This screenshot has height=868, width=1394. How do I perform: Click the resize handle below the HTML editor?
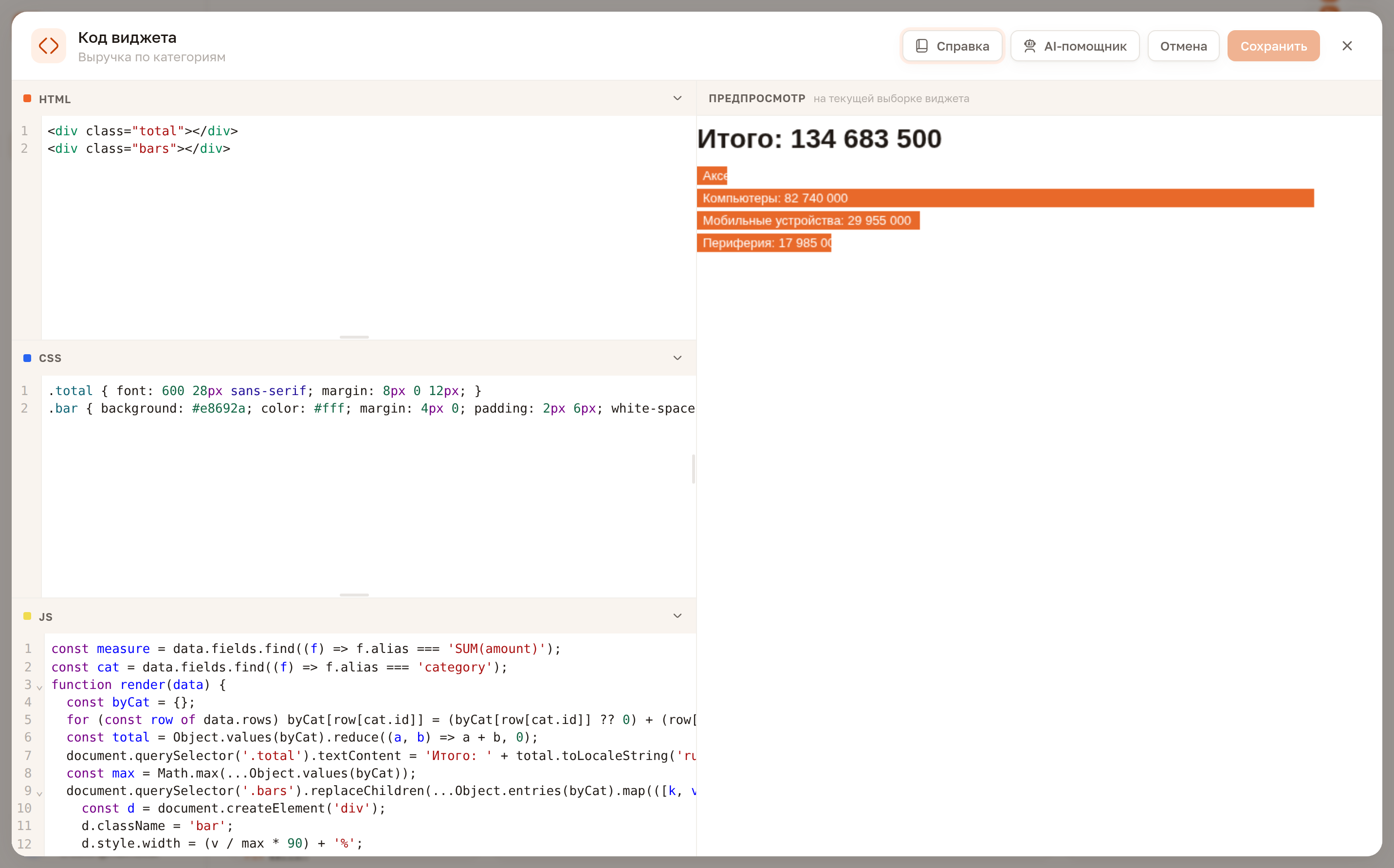pos(354,337)
